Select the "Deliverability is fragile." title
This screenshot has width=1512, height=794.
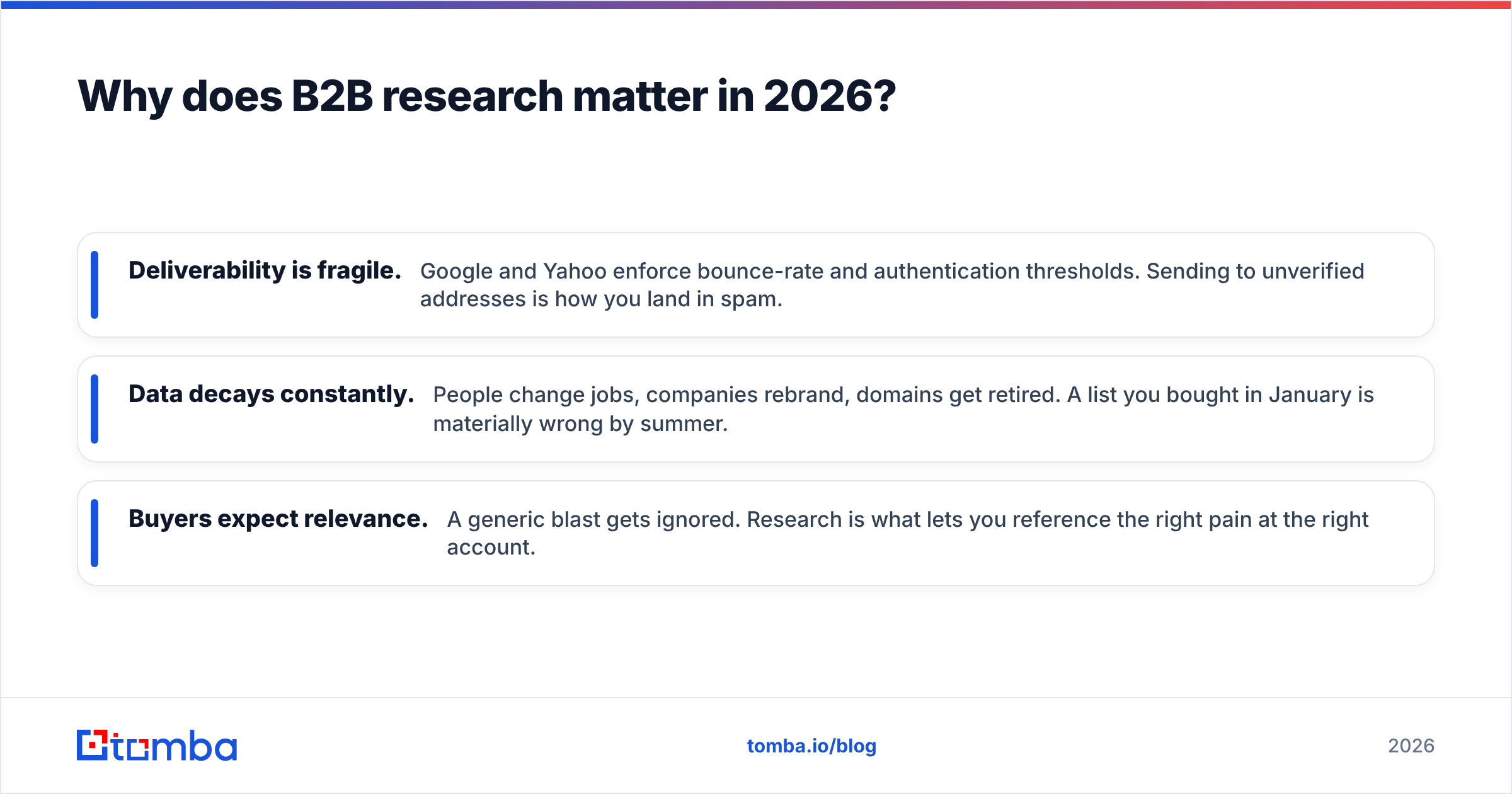tap(265, 270)
